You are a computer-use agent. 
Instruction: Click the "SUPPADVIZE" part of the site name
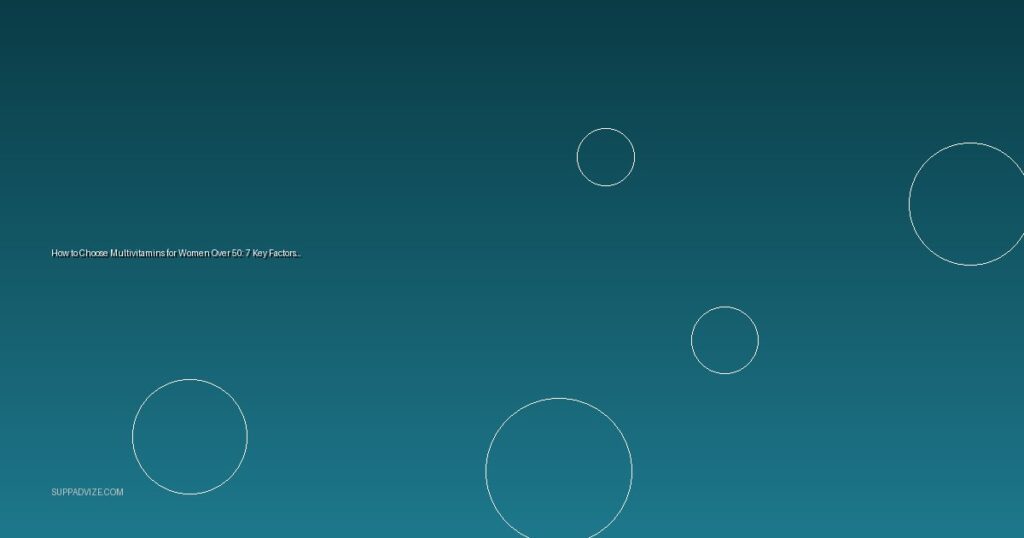(76, 492)
